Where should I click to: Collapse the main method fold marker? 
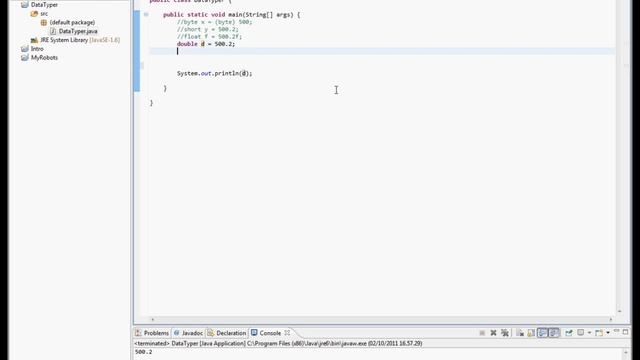[x=146, y=15]
